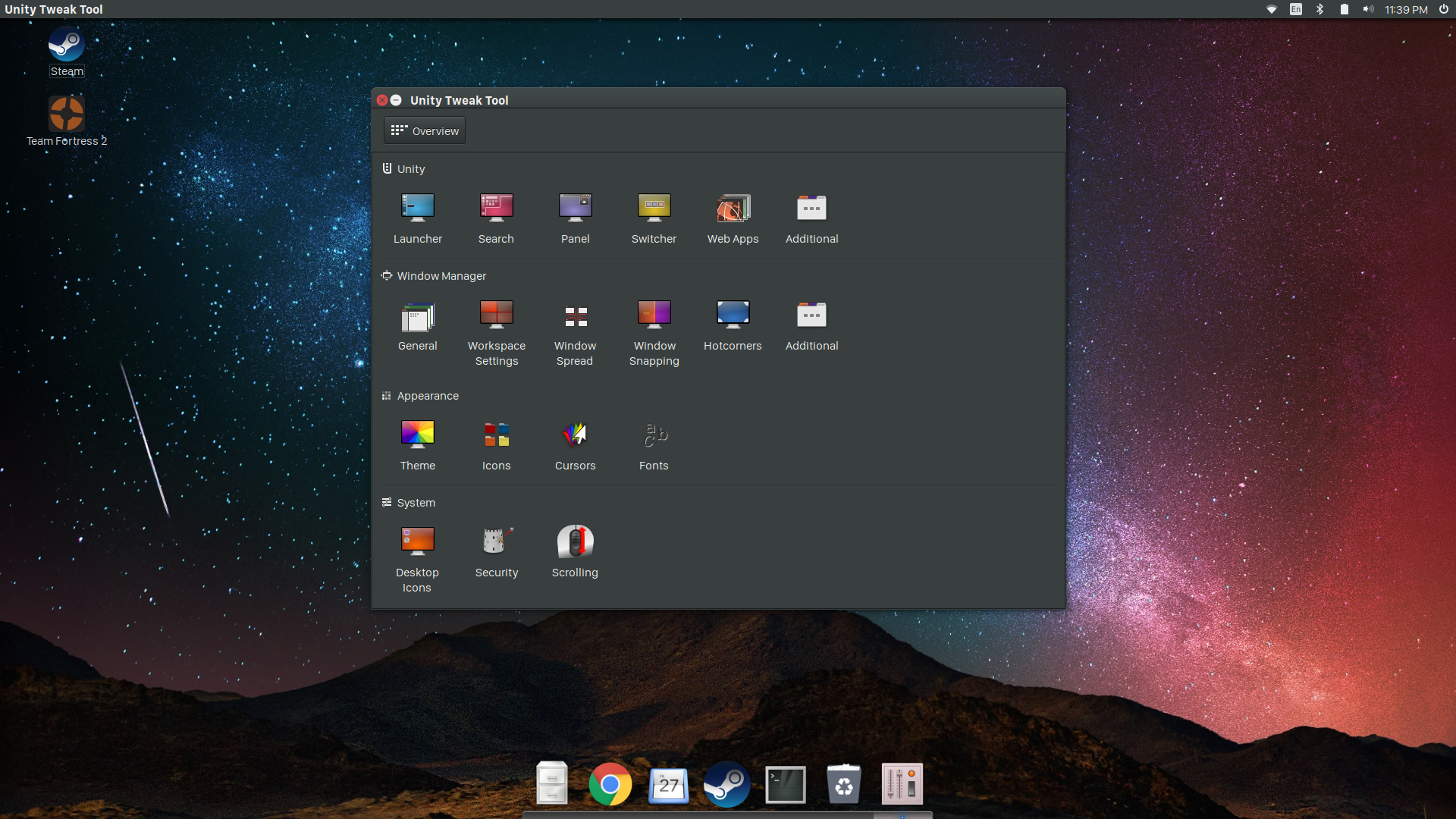Toggle the Window Spread settings
1456x819 pixels.
pos(575,330)
